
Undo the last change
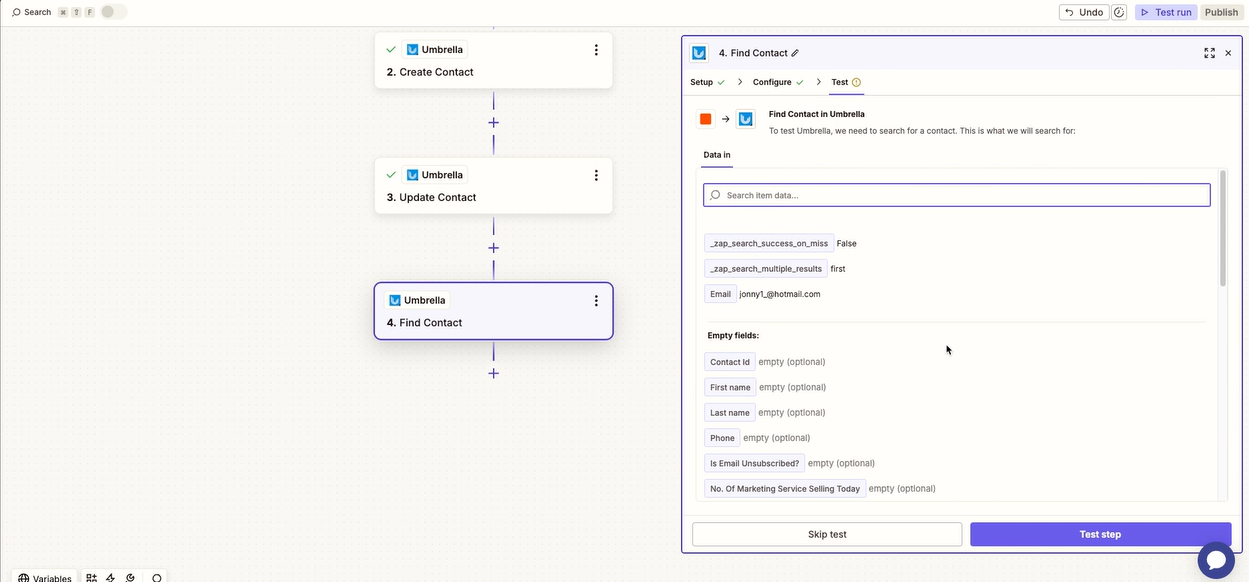pyautogui.click(x=1084, y=12)
